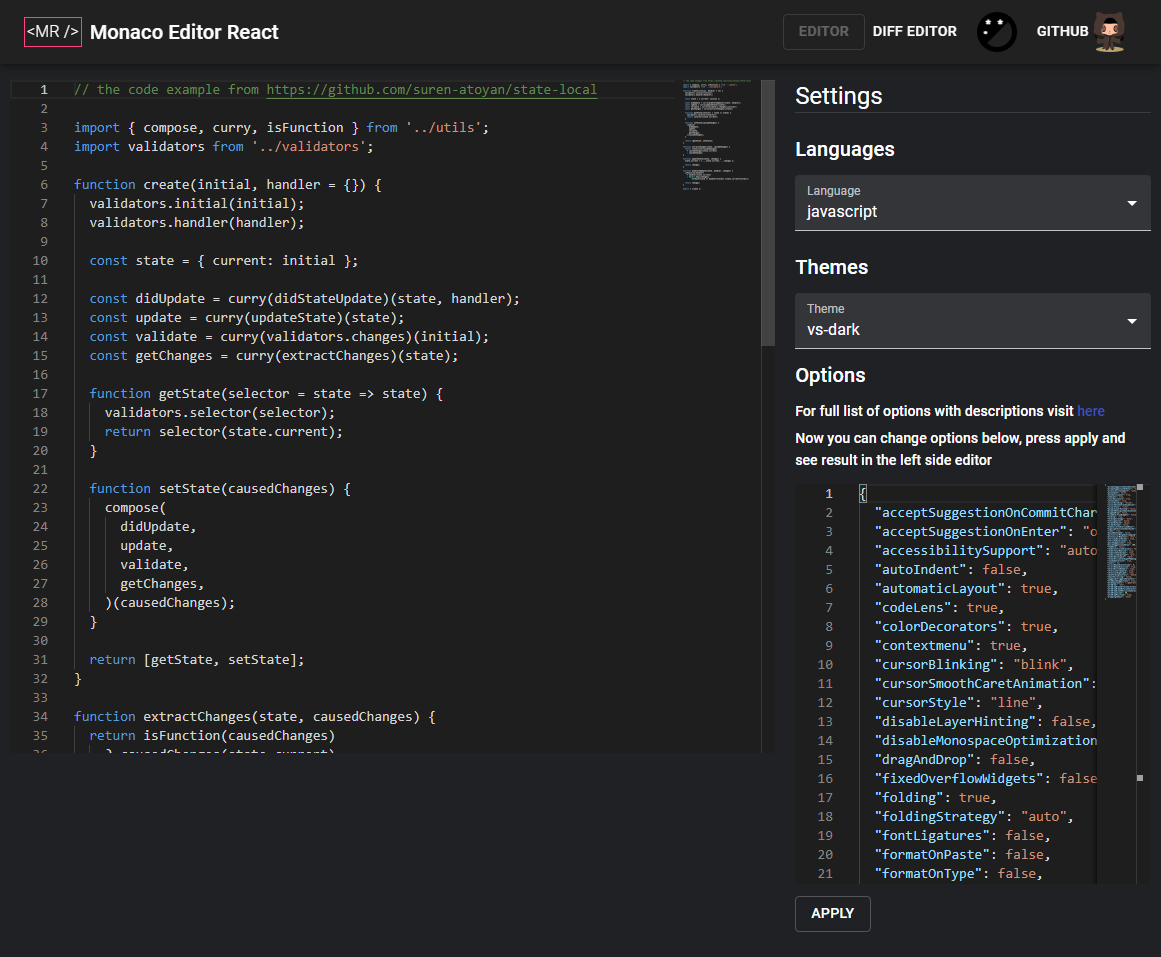Viewport: 1161px width, 957px height.
Task: Click line number 1 in the options editor
Action: pyautogui.click(x=828, y=493)
